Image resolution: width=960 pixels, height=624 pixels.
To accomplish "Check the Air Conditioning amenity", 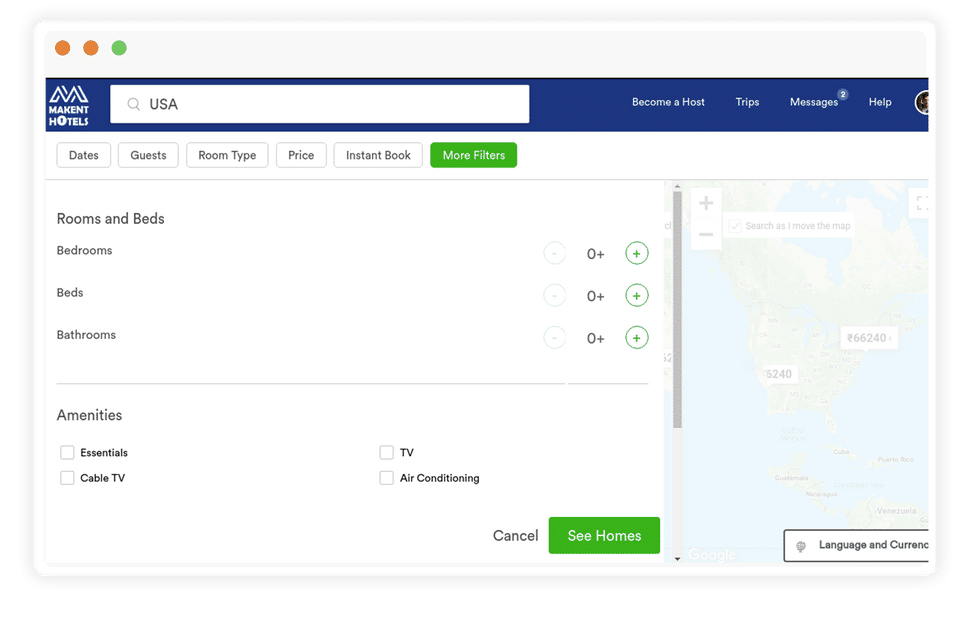I will click(386, 478).
